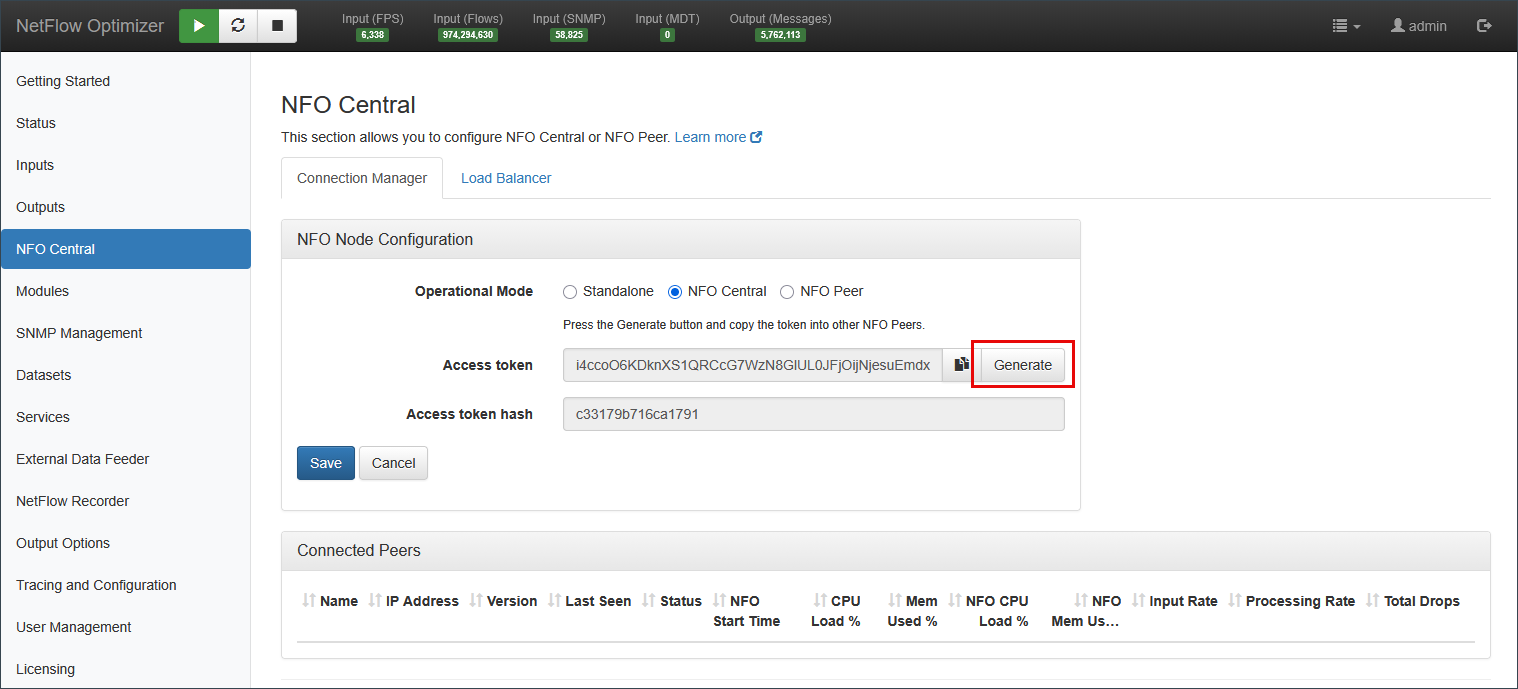Image resolution: width=1518 pixels, height=689 pixels.
Task: Follow the Learn more link
Action: (x=711, y=137)
